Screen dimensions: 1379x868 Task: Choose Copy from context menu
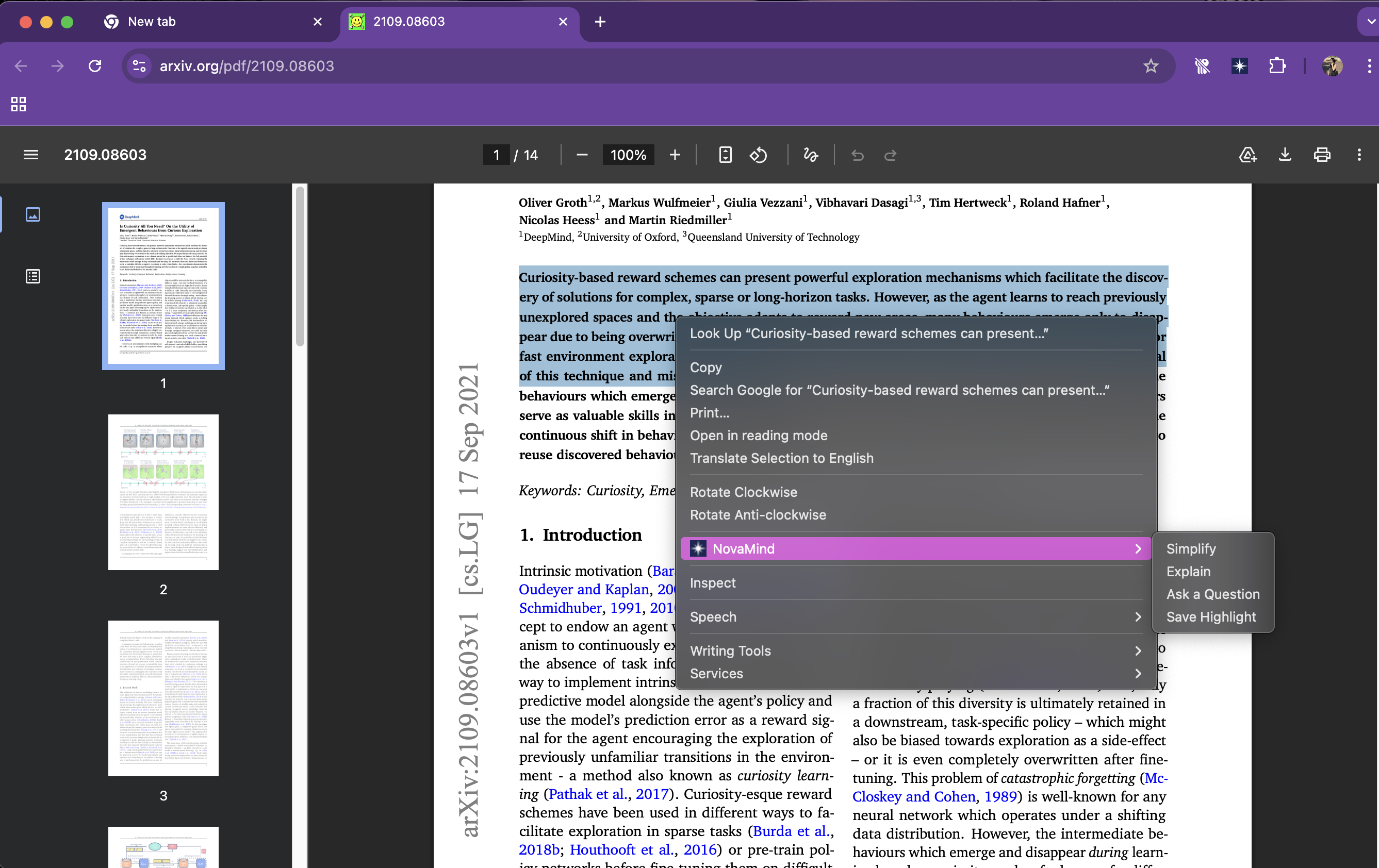coord(705,368)
